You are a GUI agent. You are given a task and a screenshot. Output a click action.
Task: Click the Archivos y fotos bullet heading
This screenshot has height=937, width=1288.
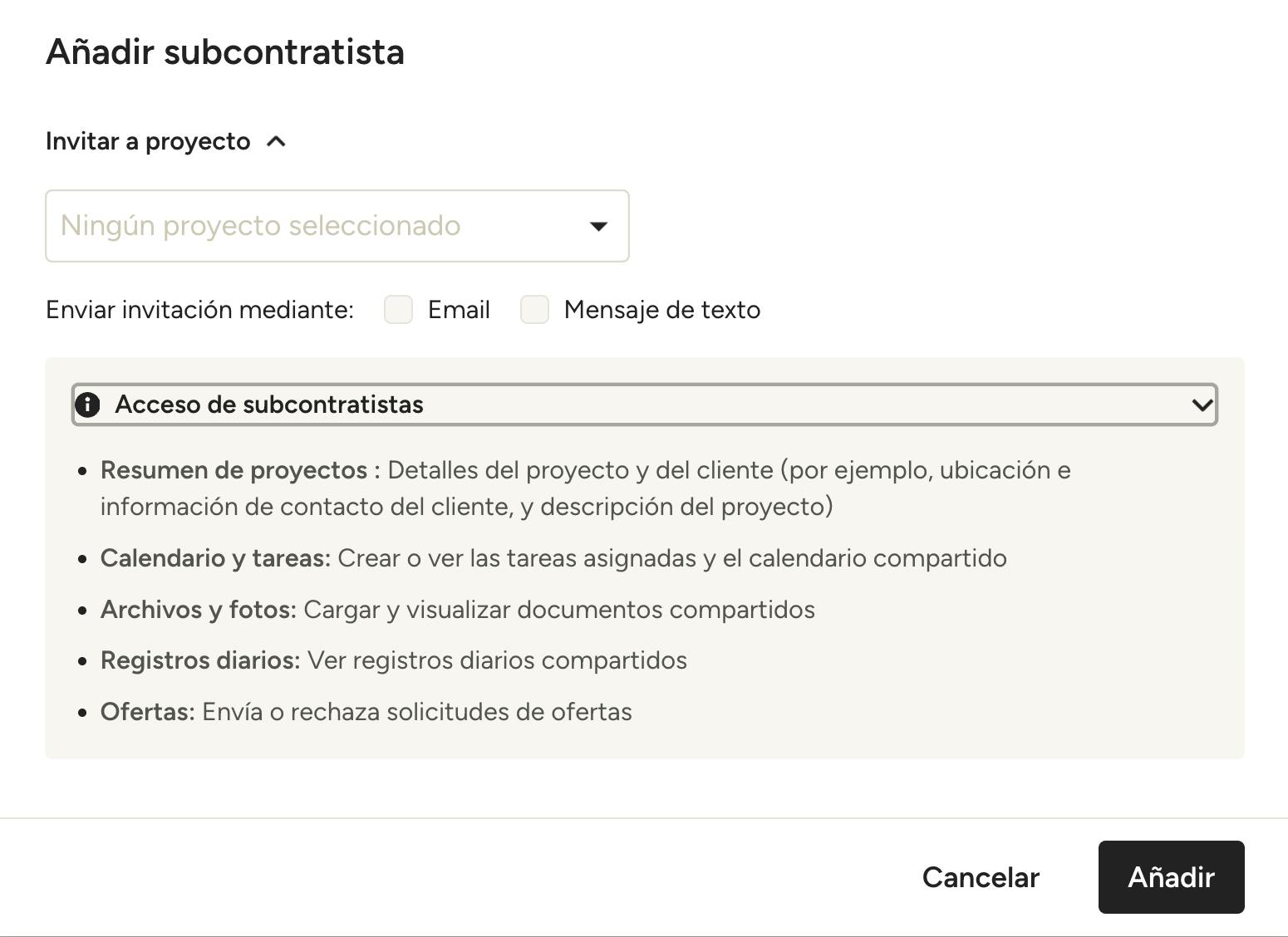point(198,610)
